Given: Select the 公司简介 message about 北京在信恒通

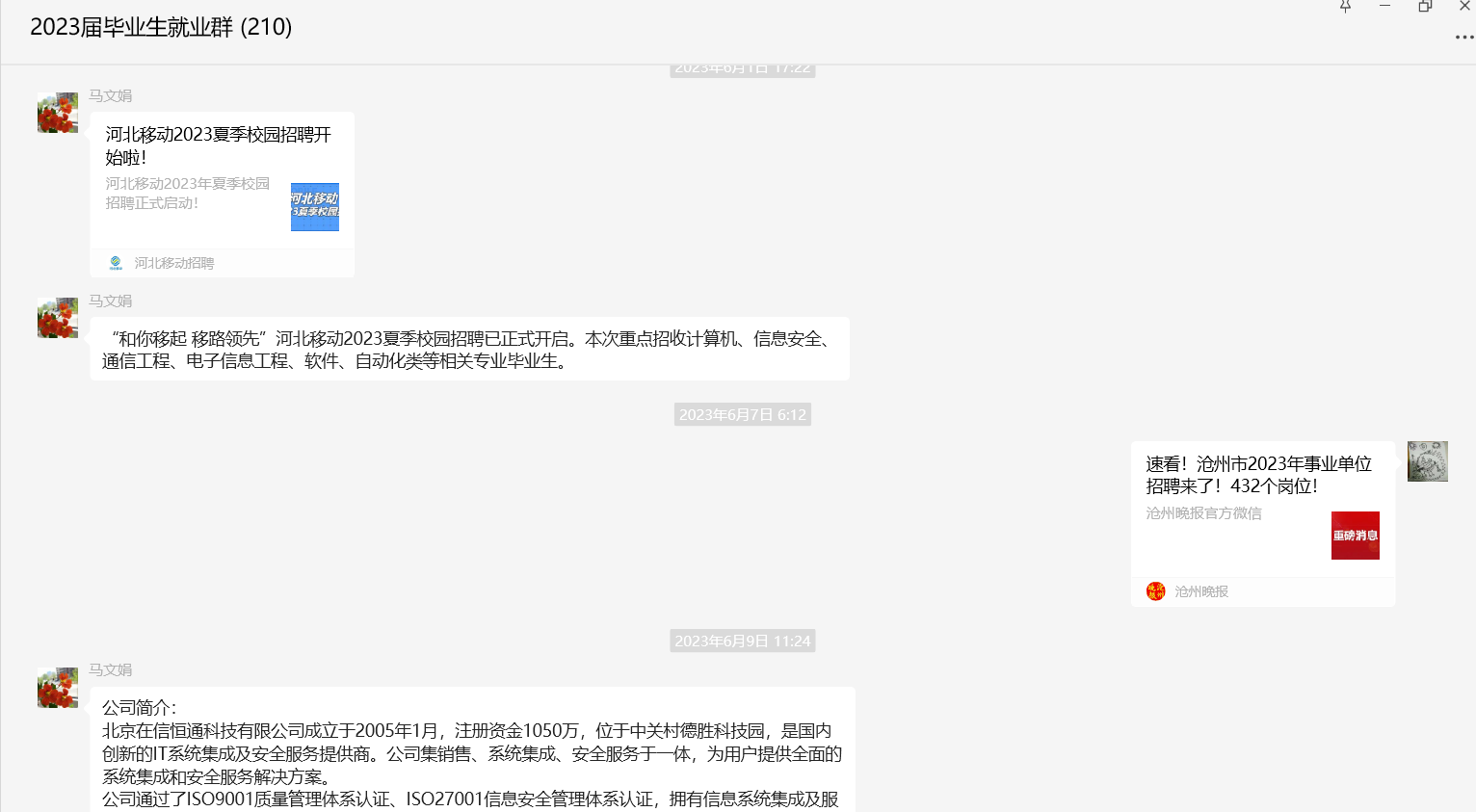Looking at the screenshot, I should [x=472, y=753].
